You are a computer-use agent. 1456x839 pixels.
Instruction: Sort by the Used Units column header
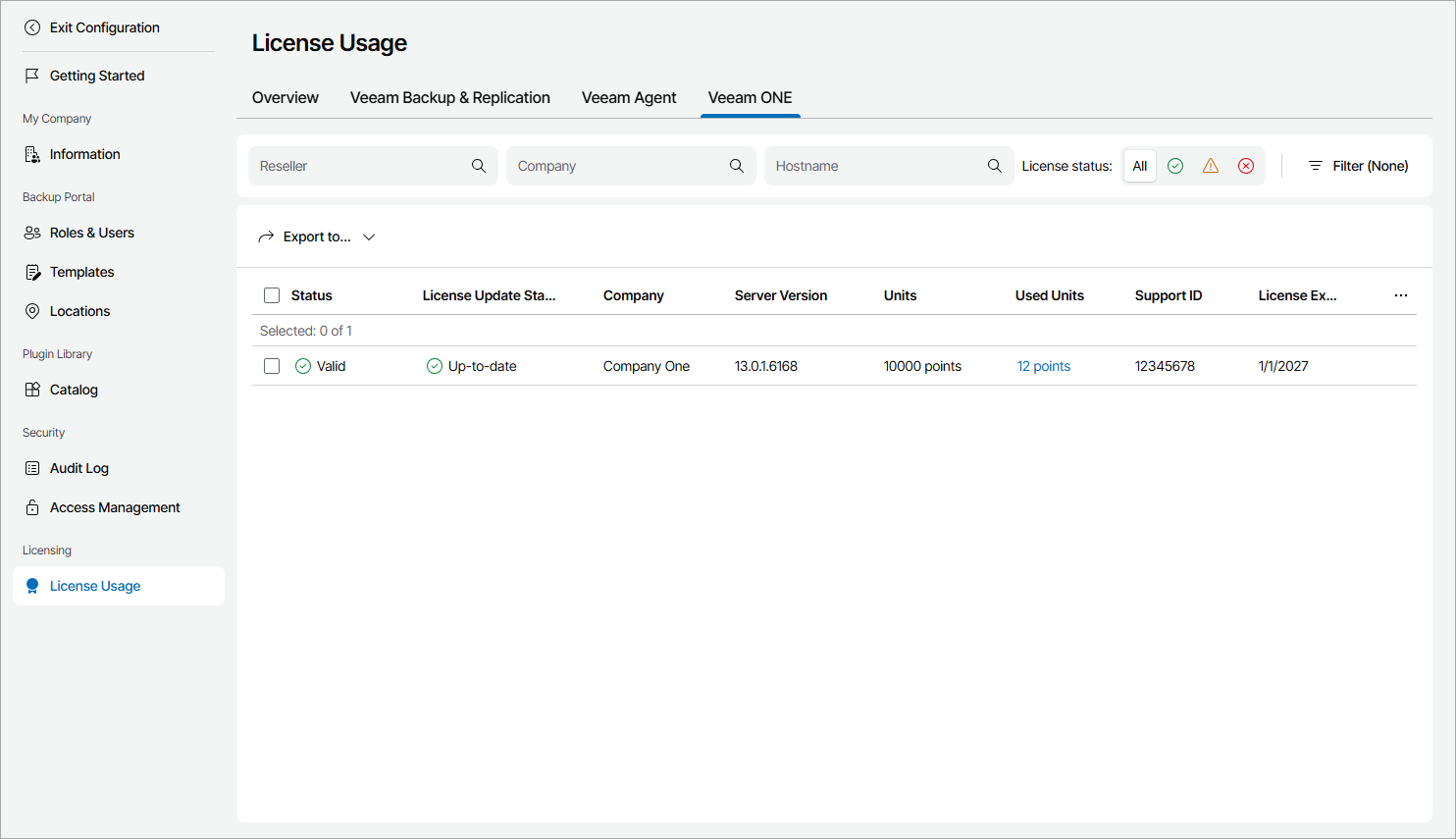(1050, 295)
